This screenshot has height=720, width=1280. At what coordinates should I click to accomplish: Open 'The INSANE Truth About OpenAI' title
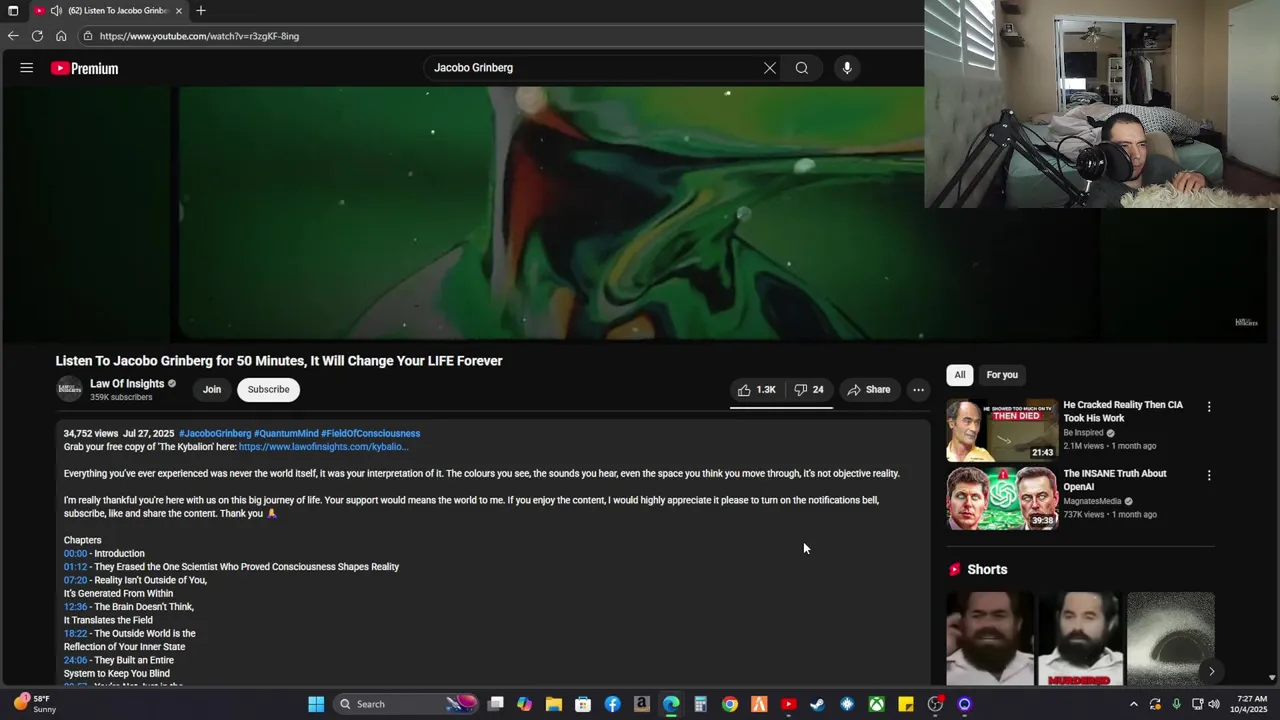click(x=1115, y=480)
